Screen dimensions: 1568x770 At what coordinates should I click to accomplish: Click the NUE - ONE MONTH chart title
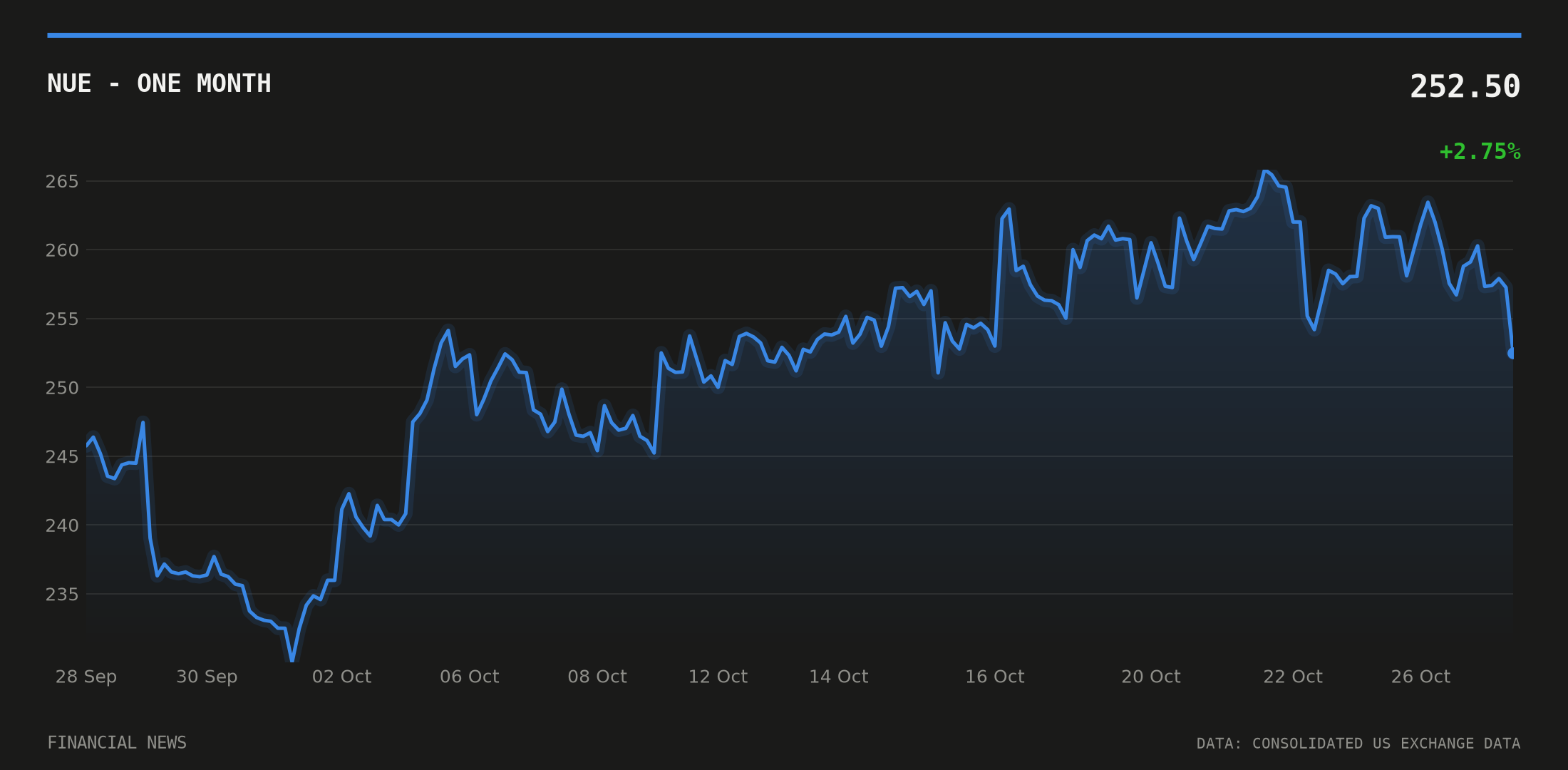click(159, 83)
